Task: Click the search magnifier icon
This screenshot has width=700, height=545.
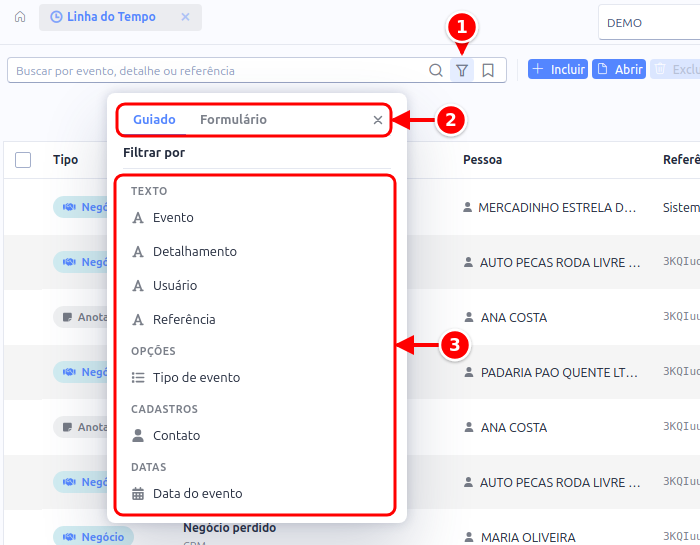Action: click(x=436, y=70)
